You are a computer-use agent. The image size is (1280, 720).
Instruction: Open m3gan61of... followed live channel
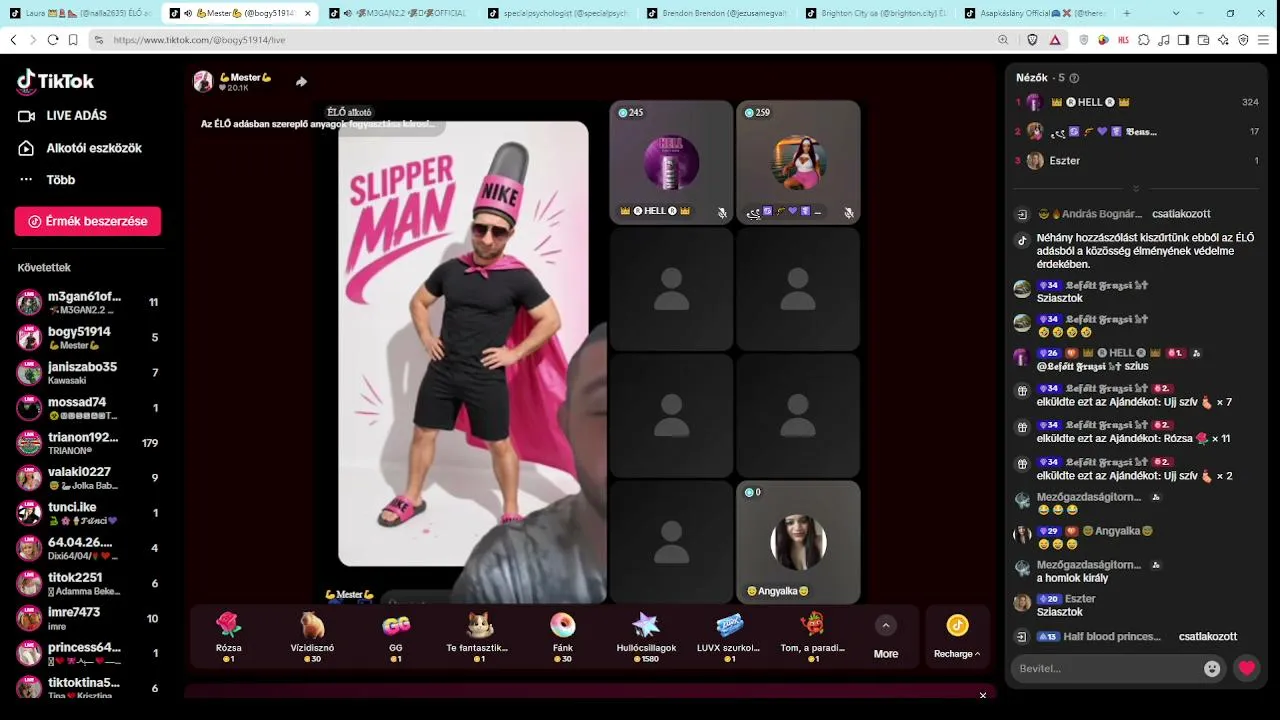pyautogui.click(x=88, y=302)
